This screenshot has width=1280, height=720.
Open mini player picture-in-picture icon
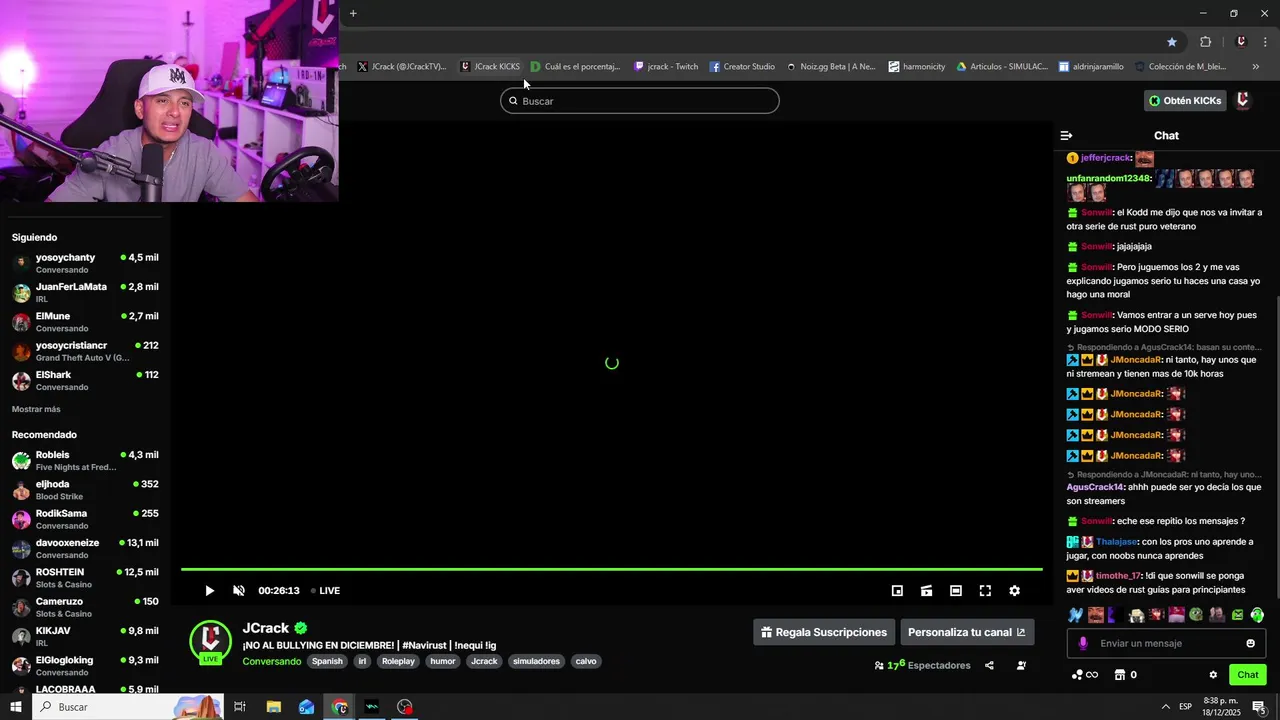tap(897, 591)
